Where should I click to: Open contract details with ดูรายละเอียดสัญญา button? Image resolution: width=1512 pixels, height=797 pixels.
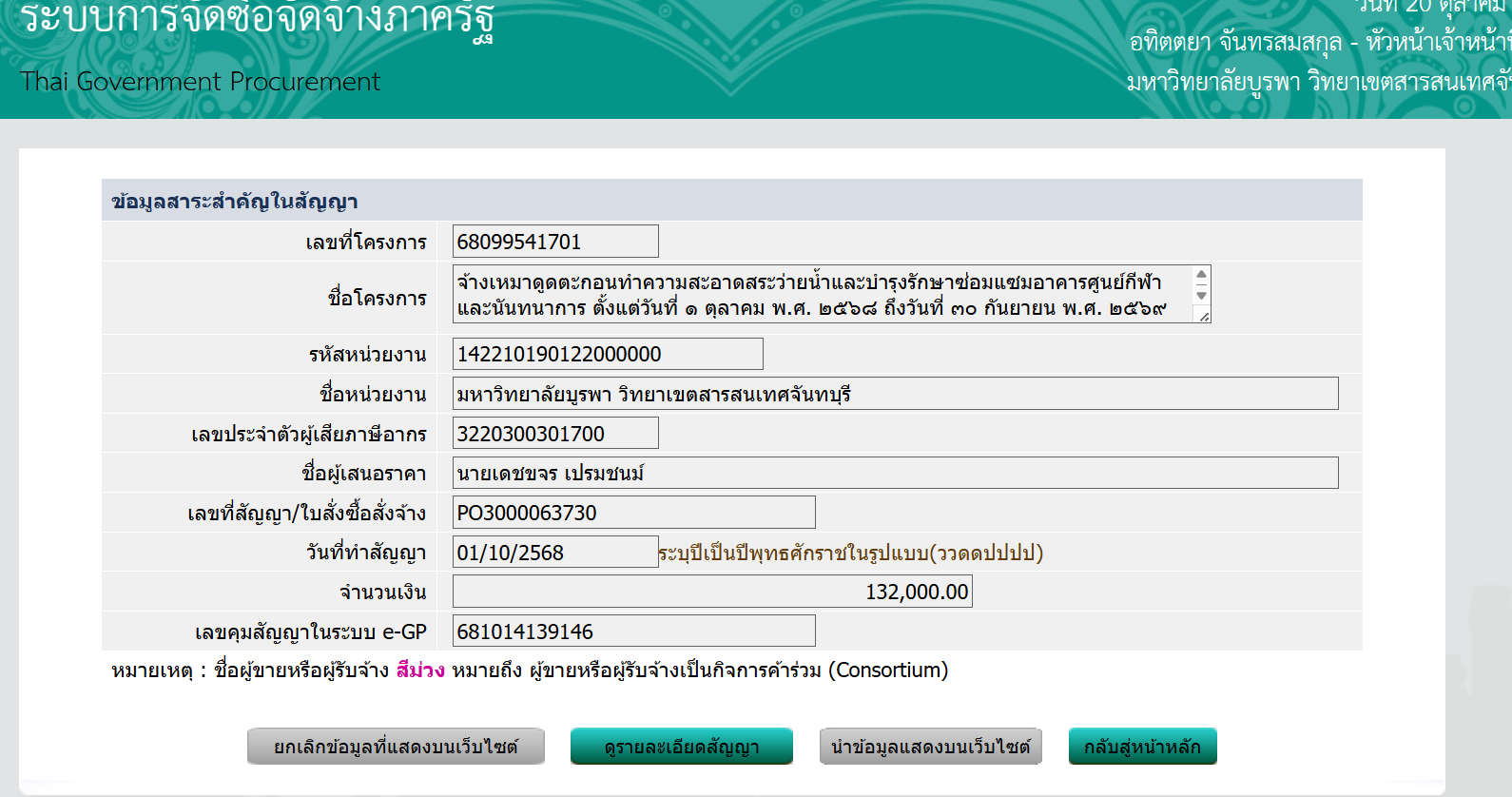point(681,747)
